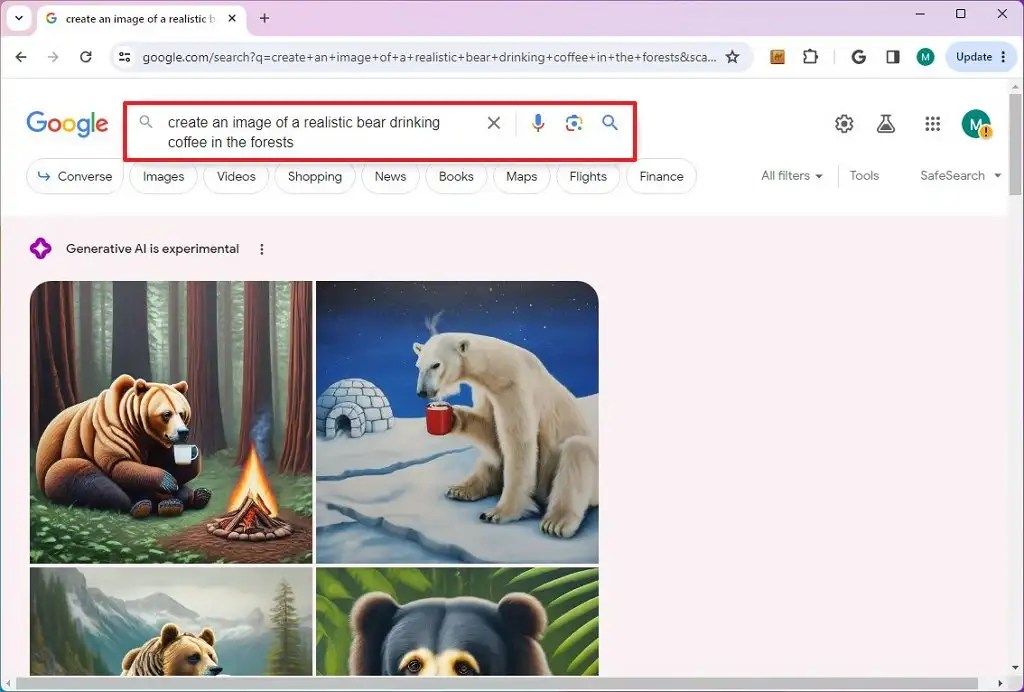Viewport: 1024px width, 692px height.
Task: Click the Generative AI sparkle icon
Action: [40, 248]
